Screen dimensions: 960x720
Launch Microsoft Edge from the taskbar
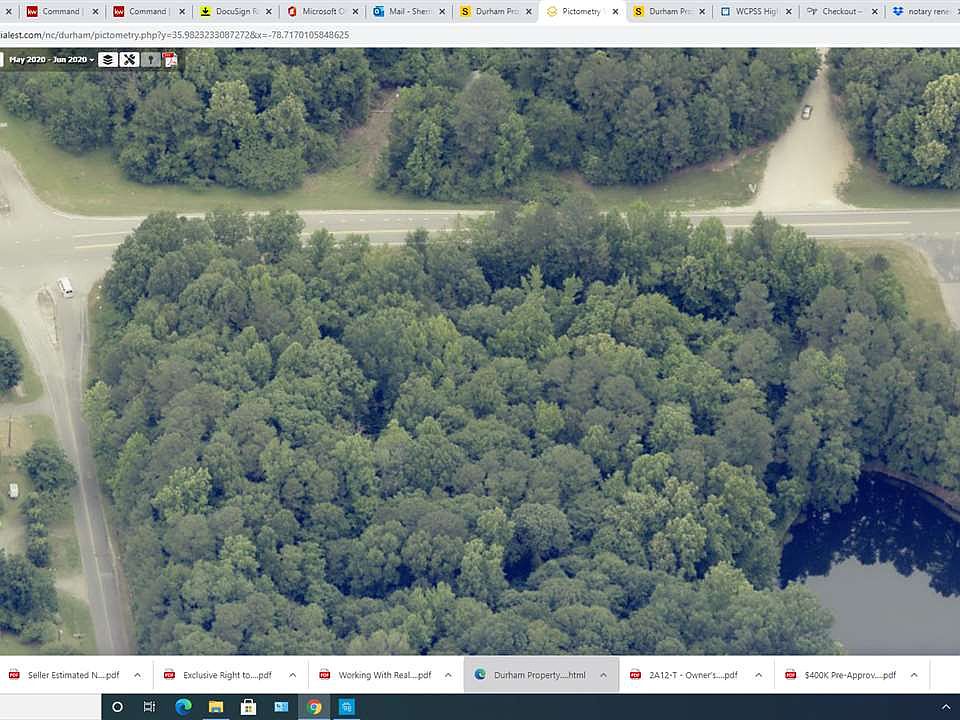pyautogui.click(x=183, y=707)
